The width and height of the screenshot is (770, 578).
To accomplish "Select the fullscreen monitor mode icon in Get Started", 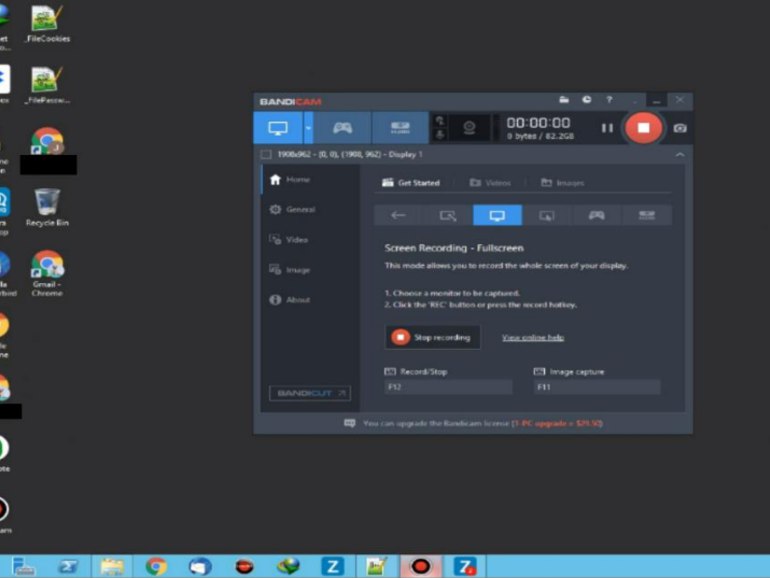I will pyautogui.click(x=497, y=216).
